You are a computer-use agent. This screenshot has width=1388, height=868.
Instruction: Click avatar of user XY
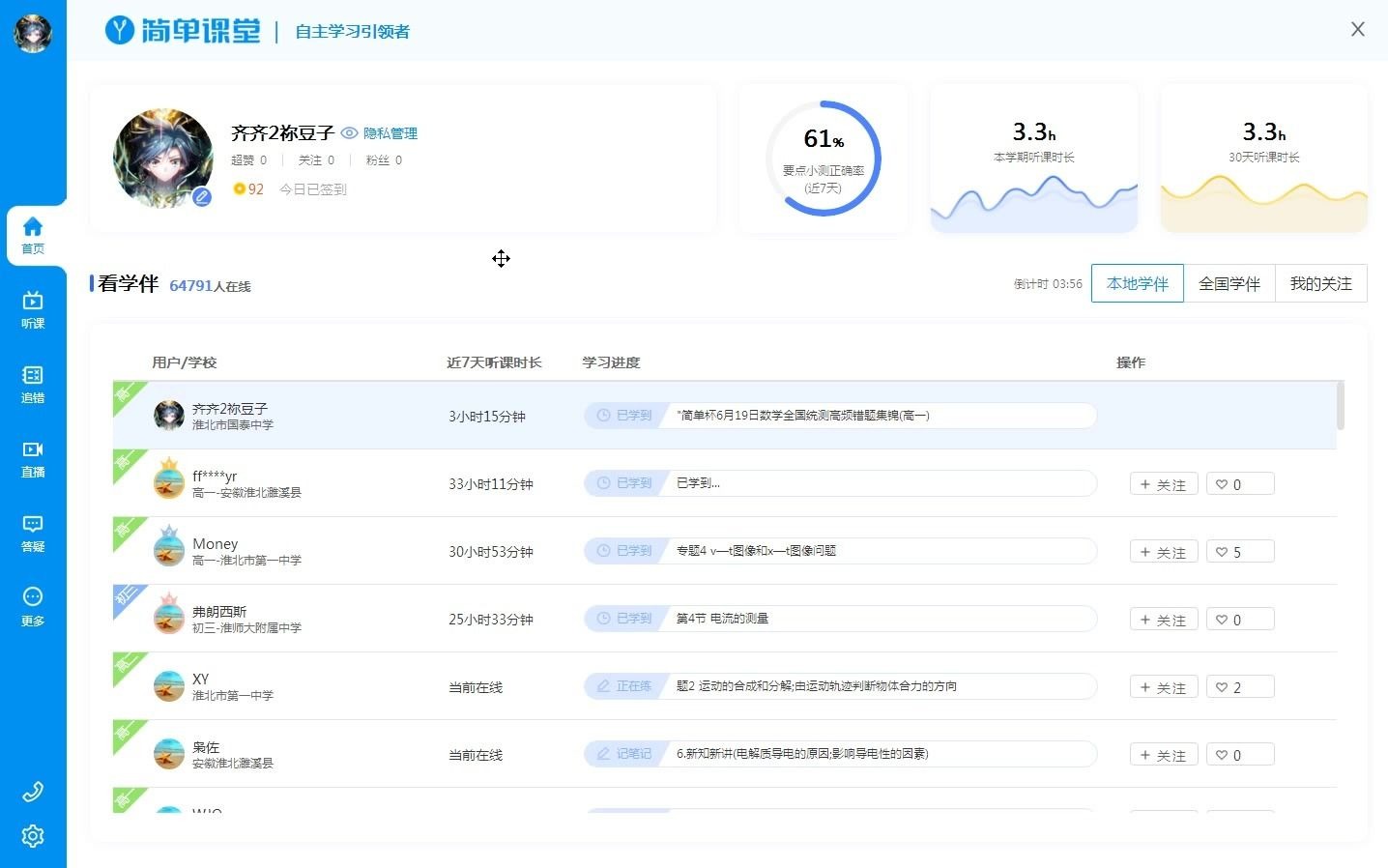tap(169, 685)
